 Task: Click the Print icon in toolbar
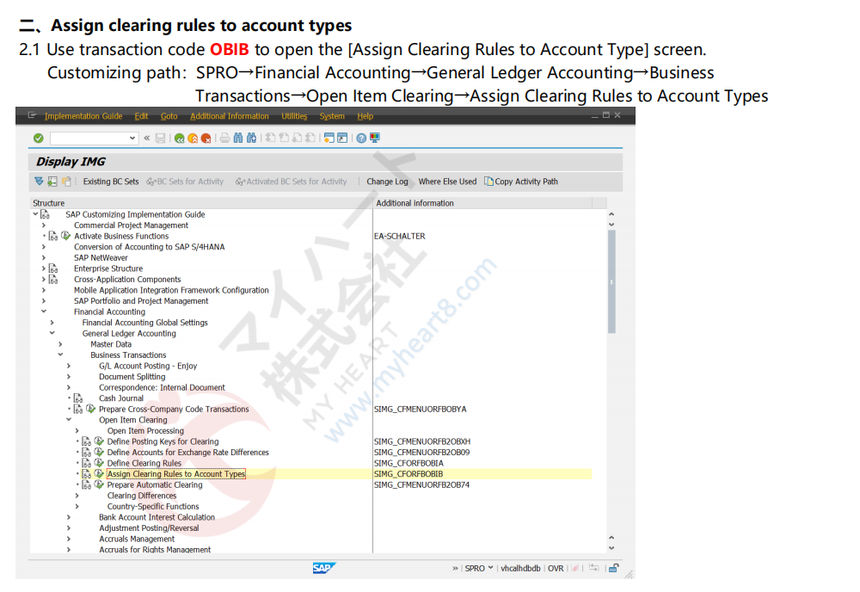tap(225, 138)
